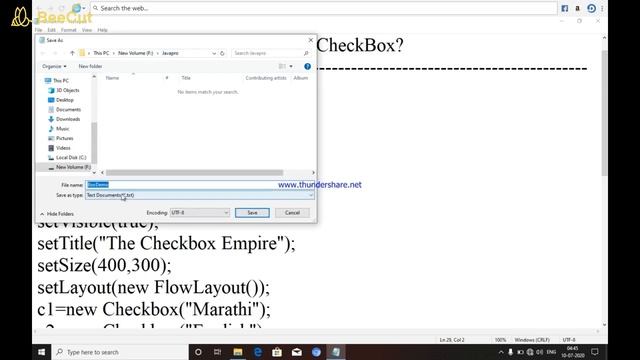Click the Search Javapro field
The image size is (640, 360).
click(271, 53)
